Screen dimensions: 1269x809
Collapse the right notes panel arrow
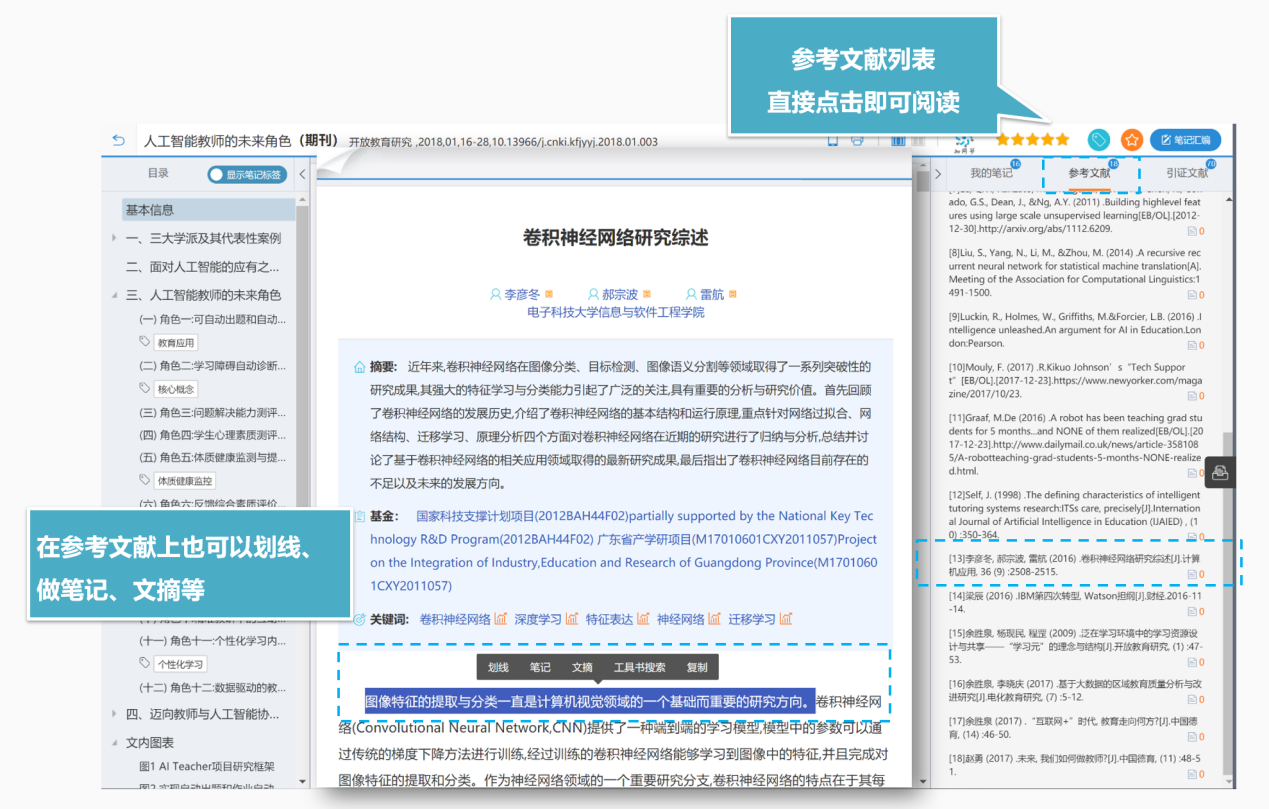click(x=938, y=174)
